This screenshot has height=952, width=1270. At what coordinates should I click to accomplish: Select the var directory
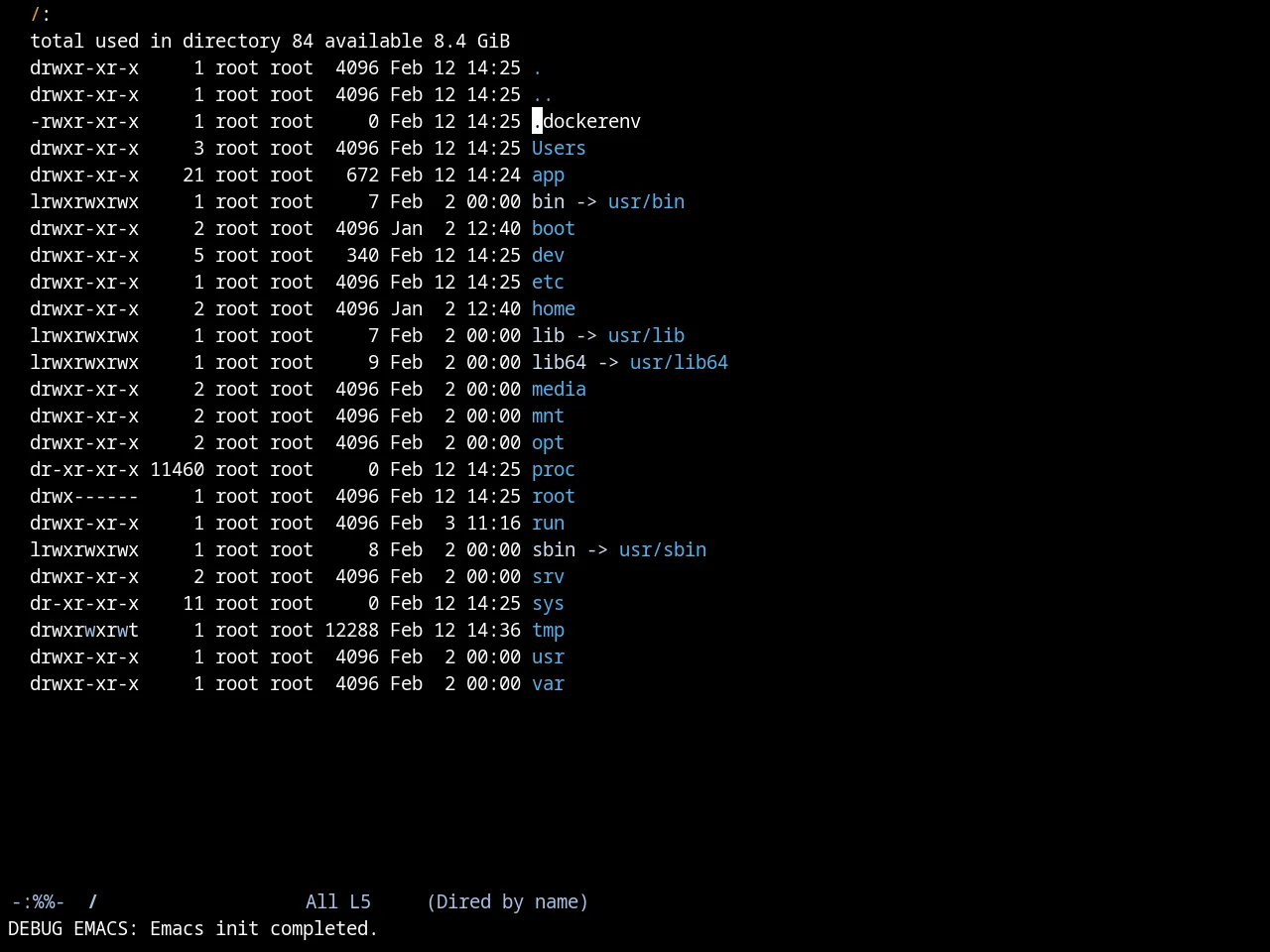pos(548,683)
